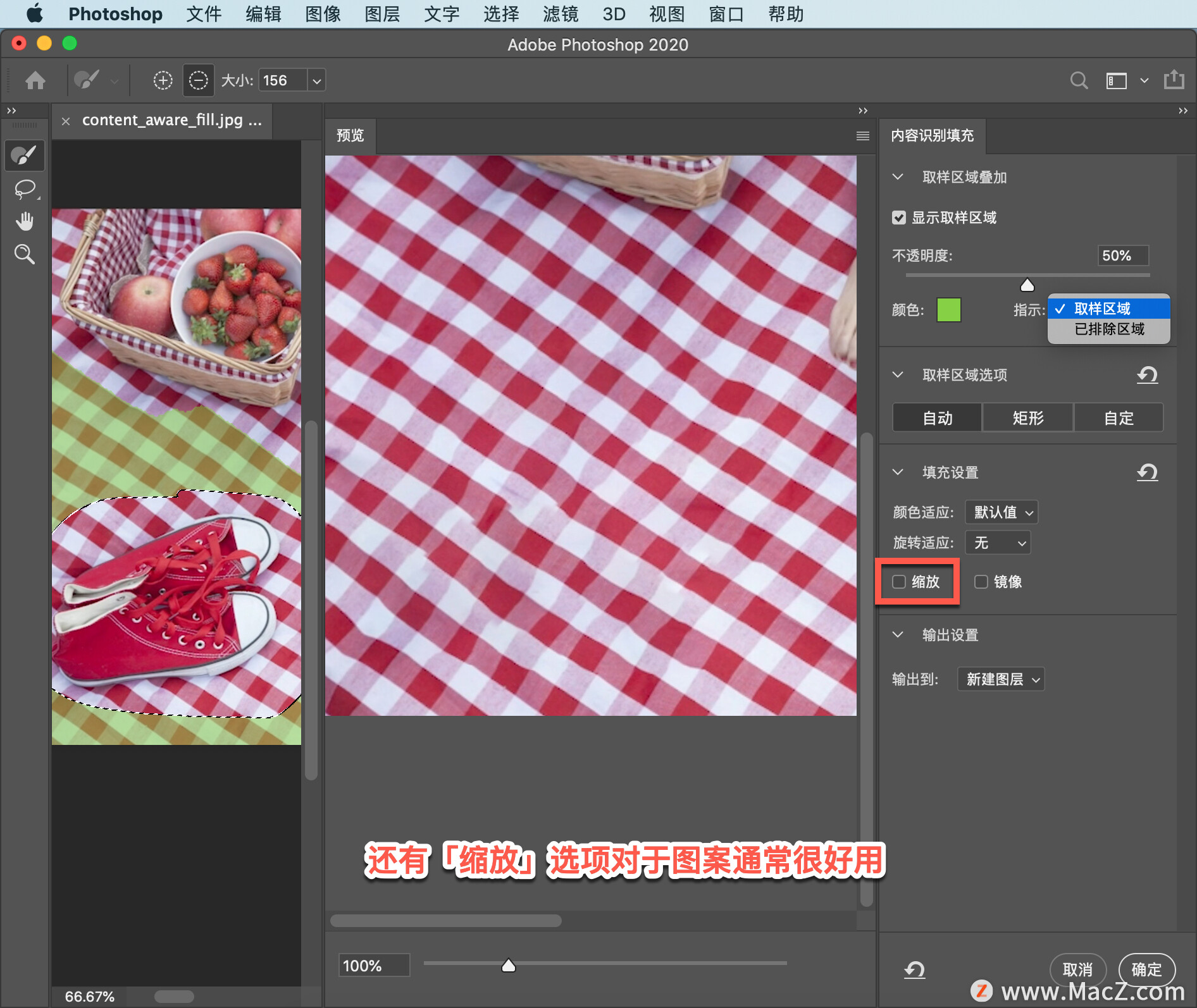Open the green sampling color swatch
The width and height of the screenshot is (1197, 1008).
click(948, 310)
